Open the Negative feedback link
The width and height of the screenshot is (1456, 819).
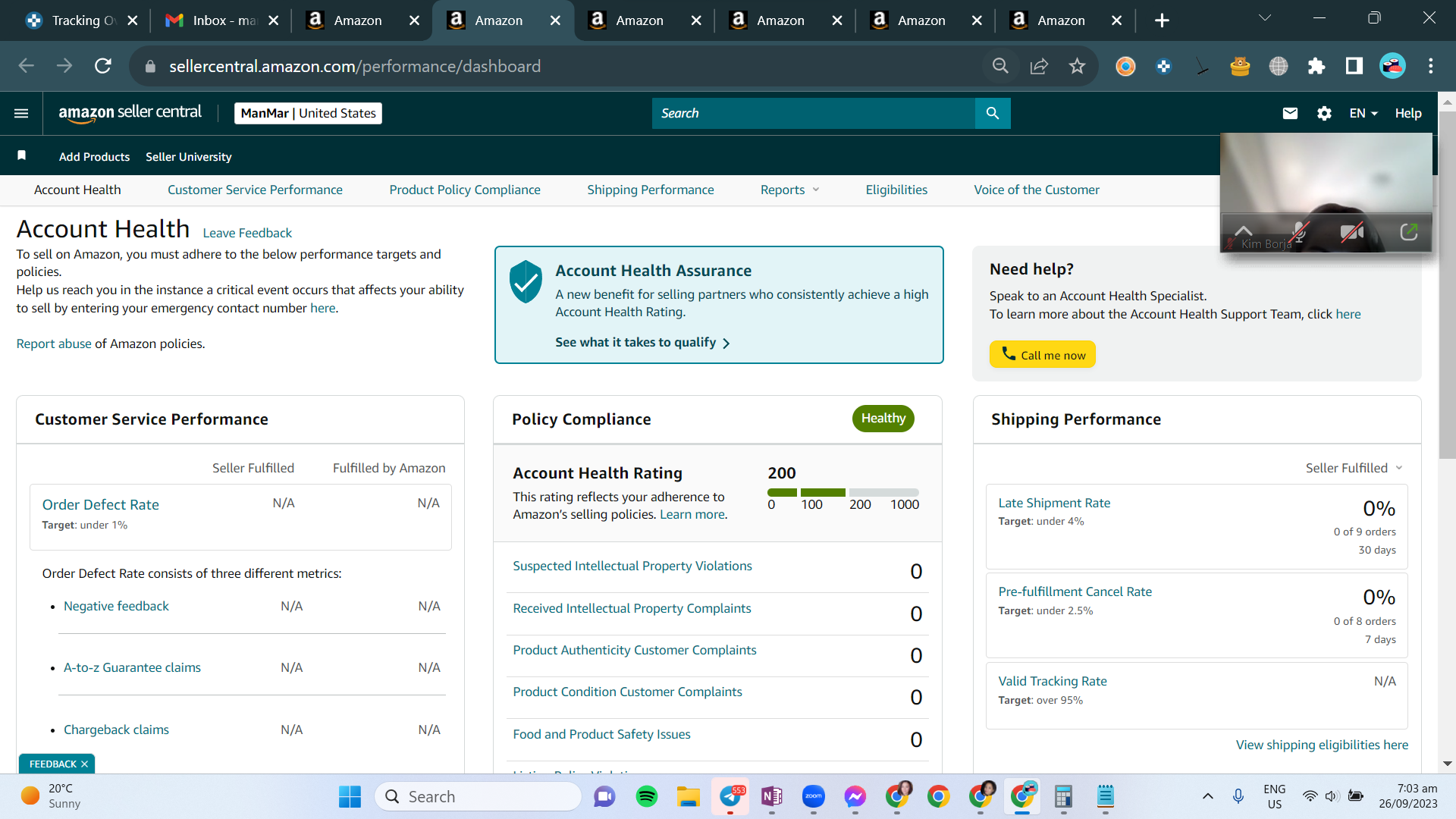pyautogui.click(x=116, y=606)
